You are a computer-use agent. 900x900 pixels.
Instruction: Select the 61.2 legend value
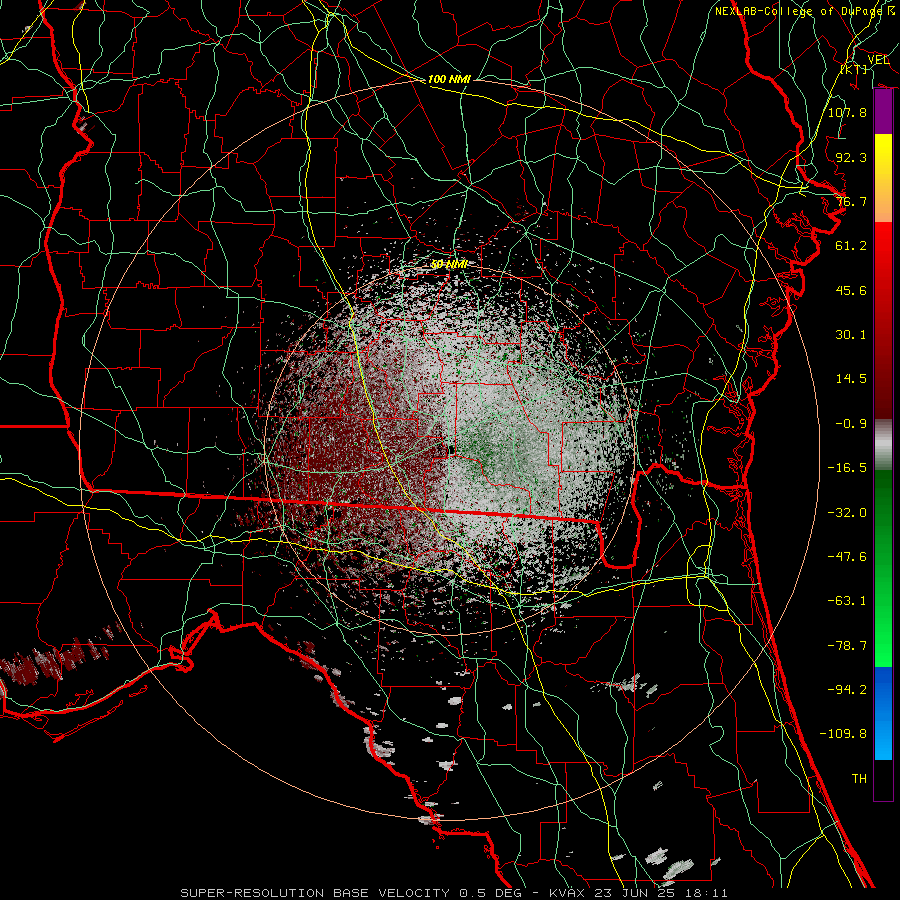[851, 246]
